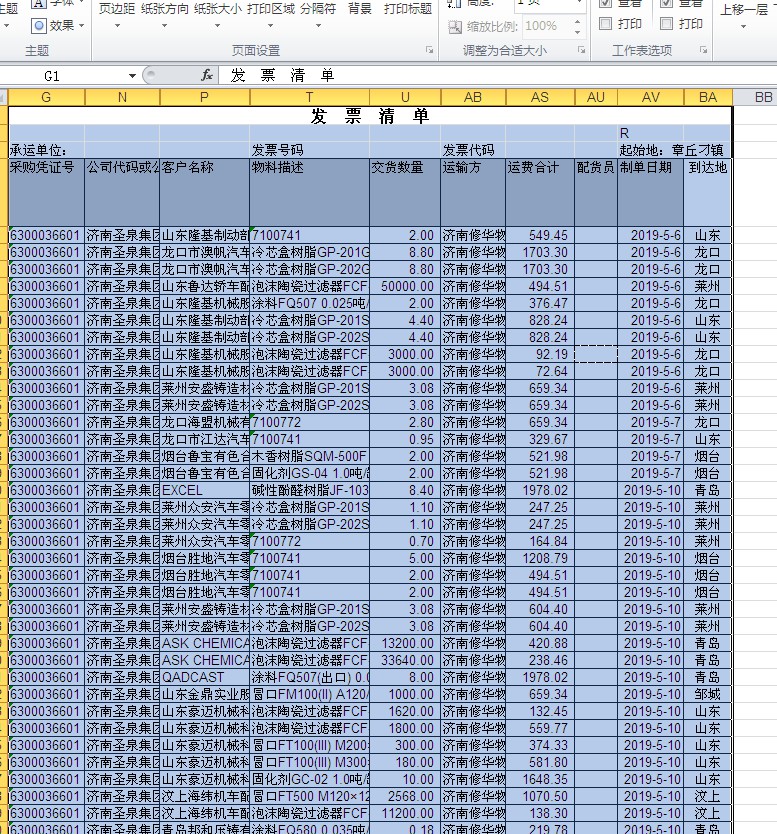Click the 打印标题 print titles button
777x834 pixels.
(408, 9)
